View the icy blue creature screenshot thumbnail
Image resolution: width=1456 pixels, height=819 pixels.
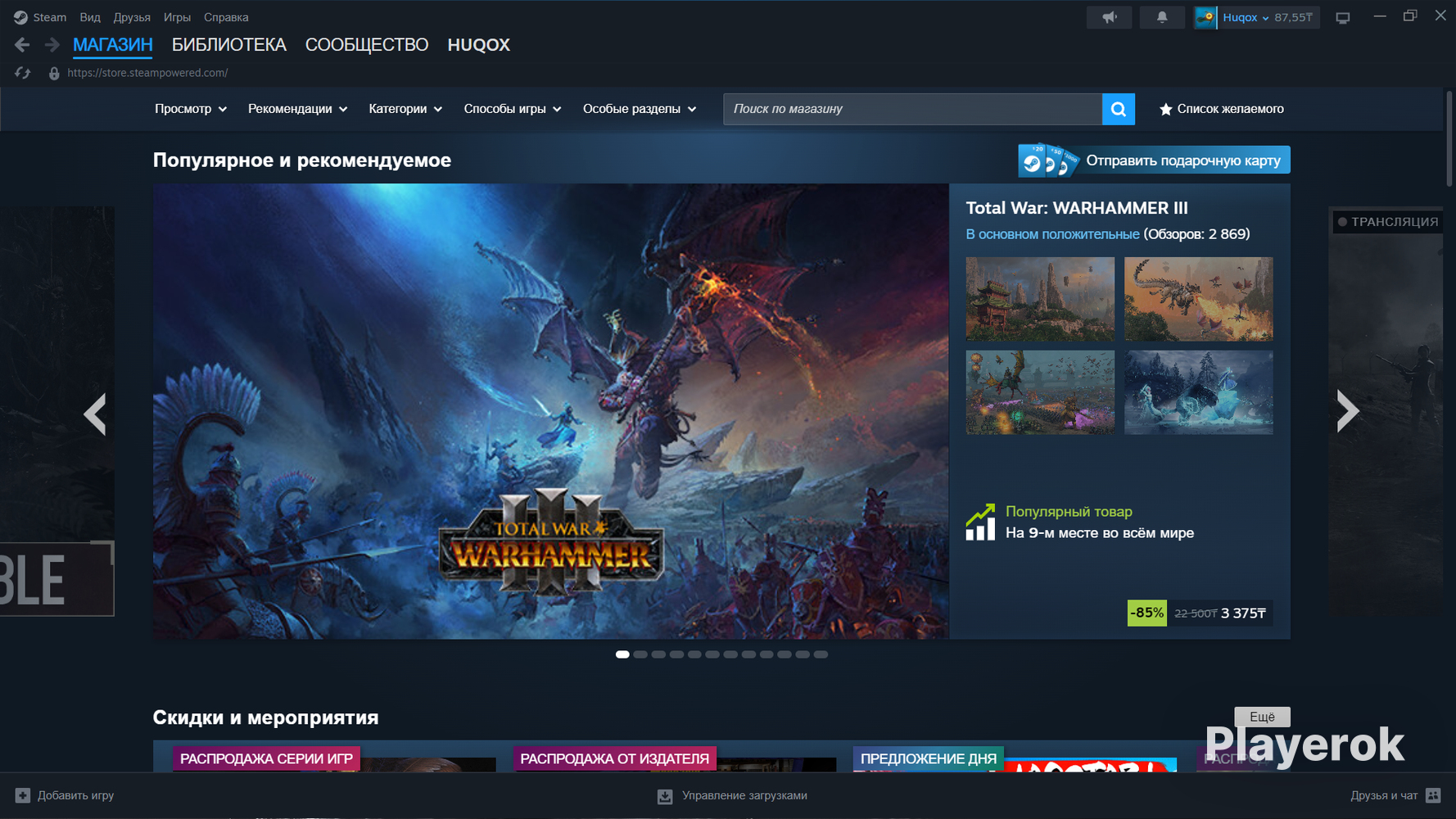pyautogui.click(x=1199, y=392)
